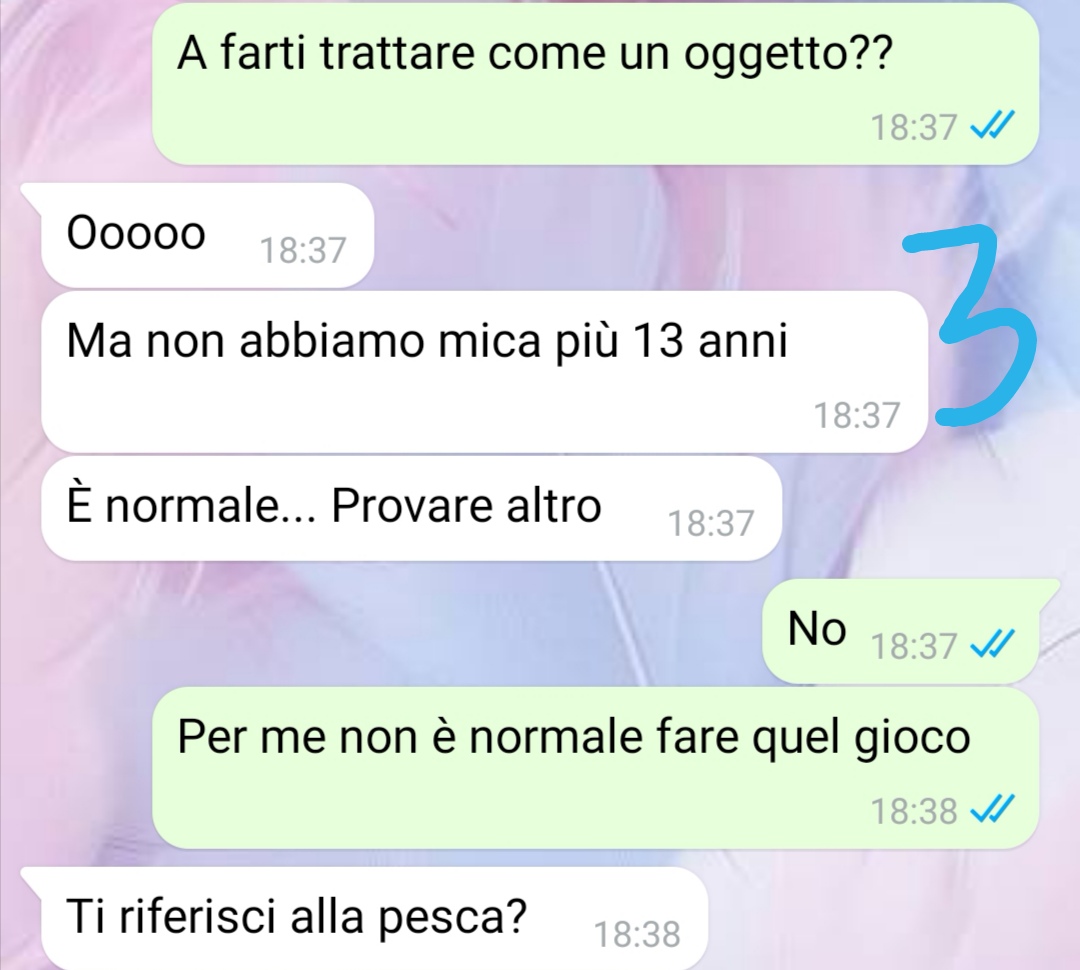
Task: Click the word 'pesca?' in last message
Action: [453, 919]
